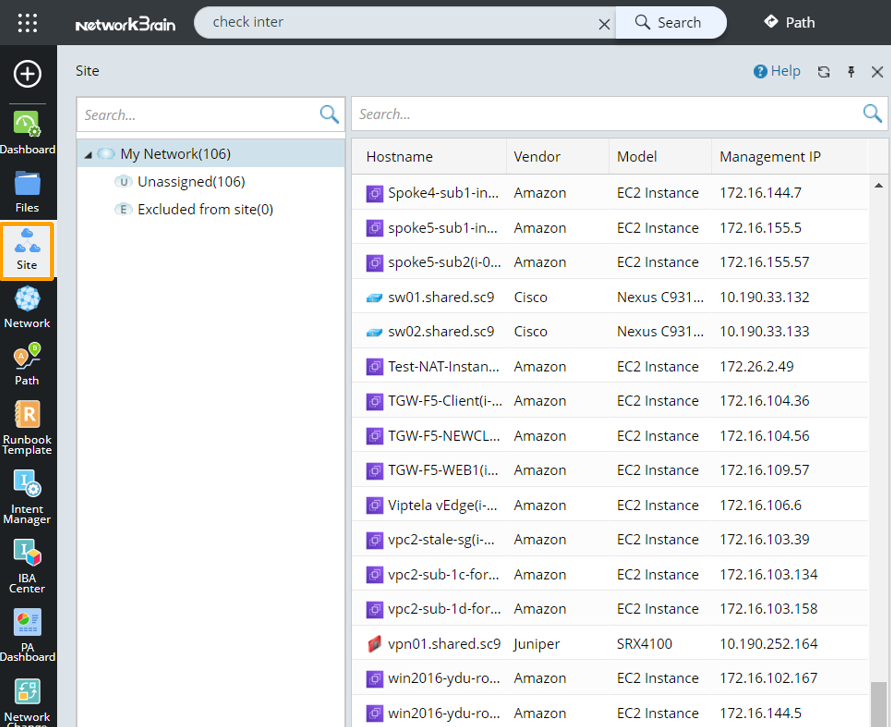Switch to the Path tab in header
891x727 pixels.
pyautogui.click(x=789, y=22)
